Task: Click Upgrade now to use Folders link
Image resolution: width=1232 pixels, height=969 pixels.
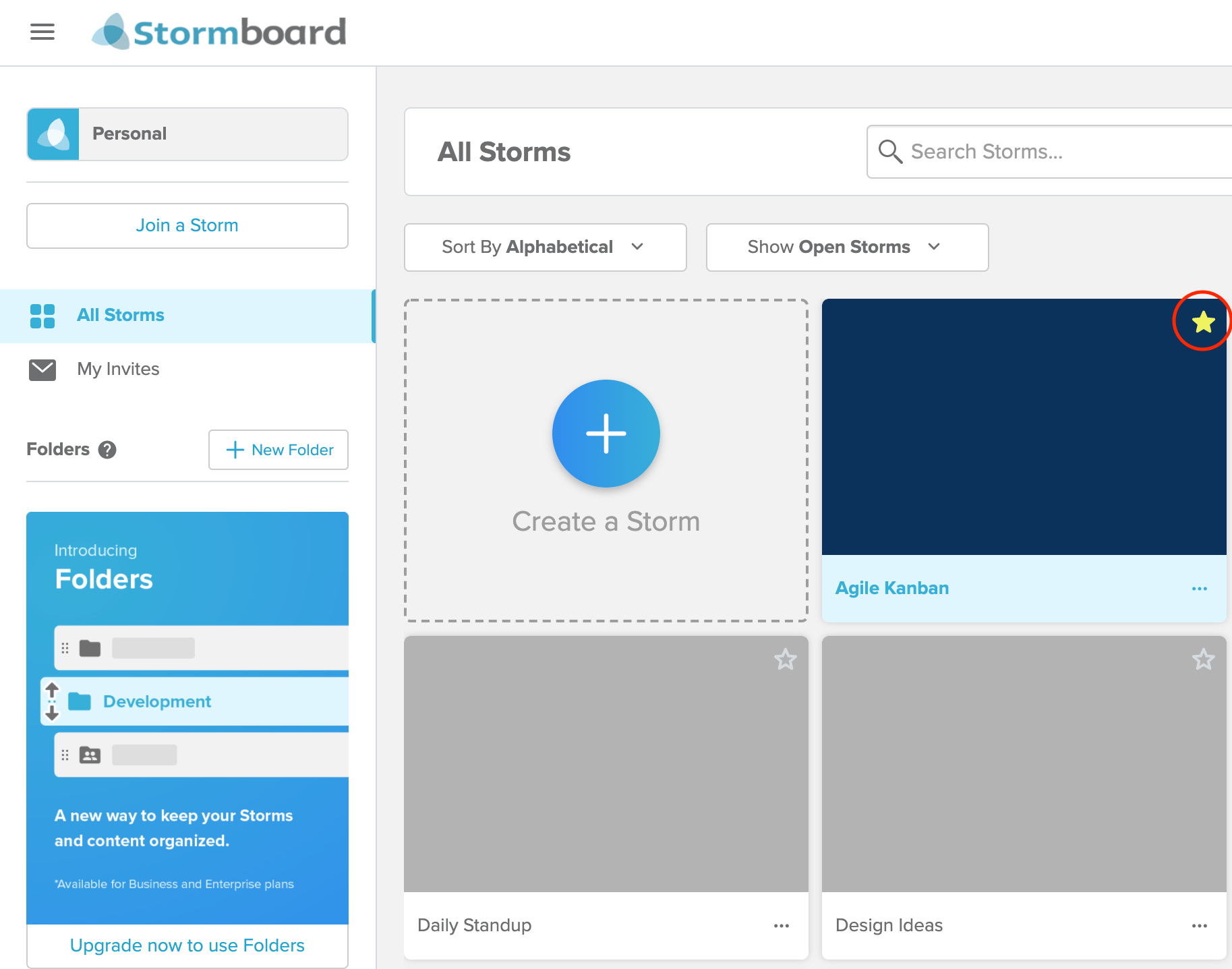Action: point(187,945)
